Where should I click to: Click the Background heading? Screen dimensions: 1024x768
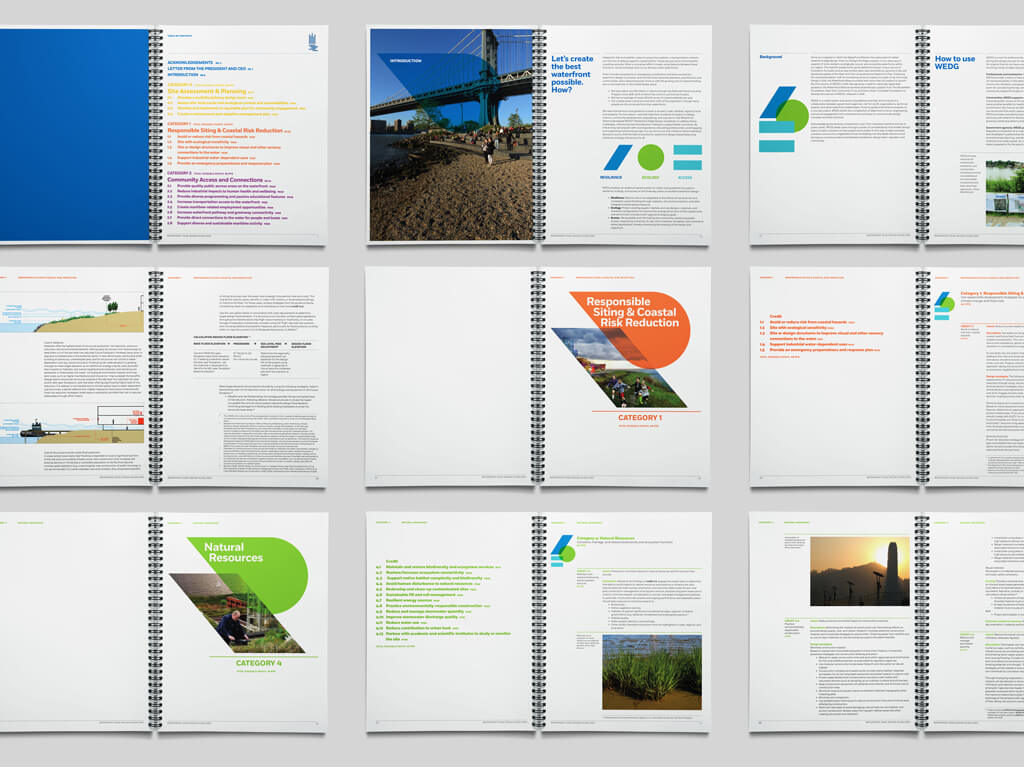[x=771, y=57]
